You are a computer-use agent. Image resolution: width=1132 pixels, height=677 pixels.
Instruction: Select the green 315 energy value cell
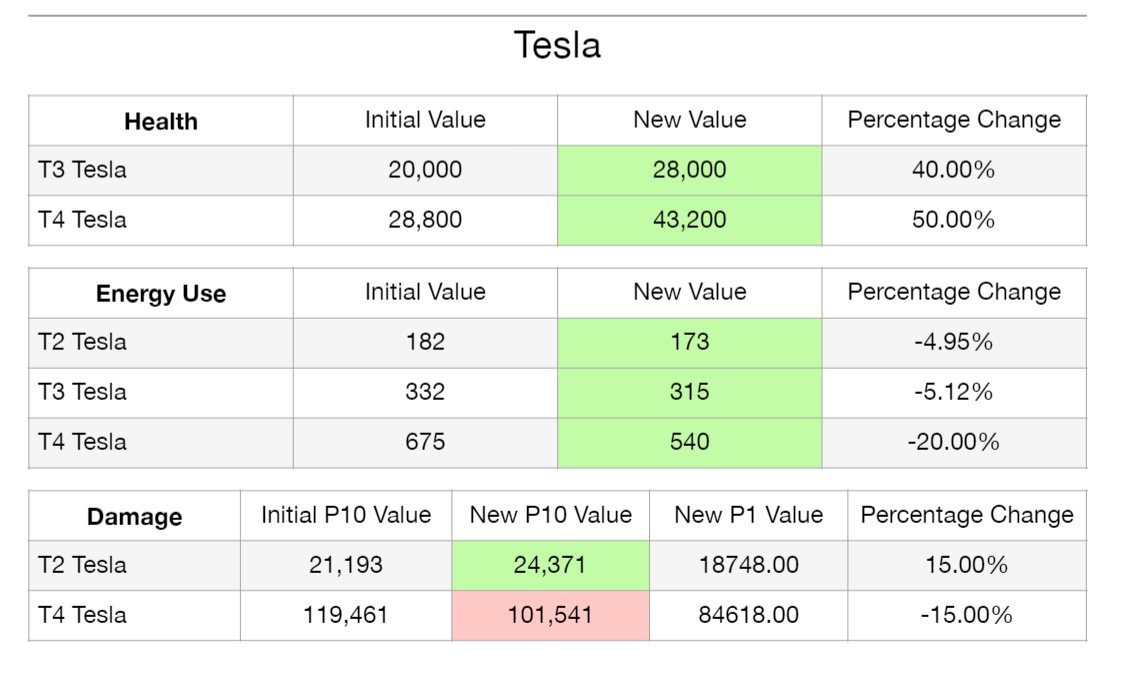tap(689, 392)
